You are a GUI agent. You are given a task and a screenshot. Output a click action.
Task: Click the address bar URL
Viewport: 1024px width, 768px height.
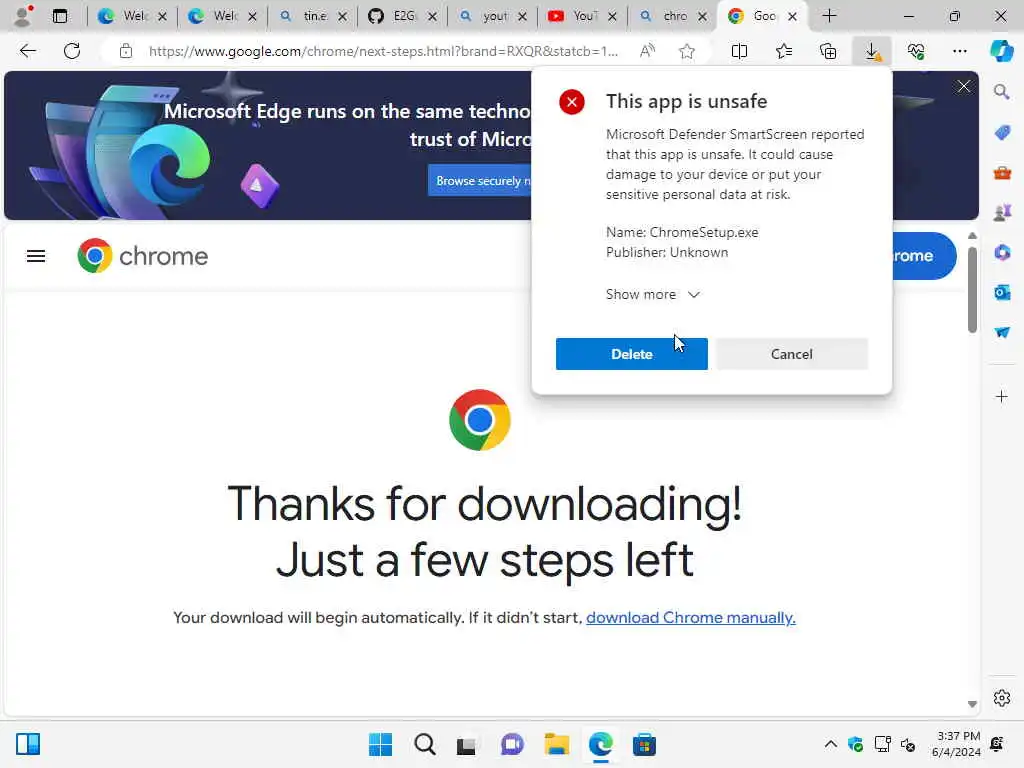coord(383,51)
